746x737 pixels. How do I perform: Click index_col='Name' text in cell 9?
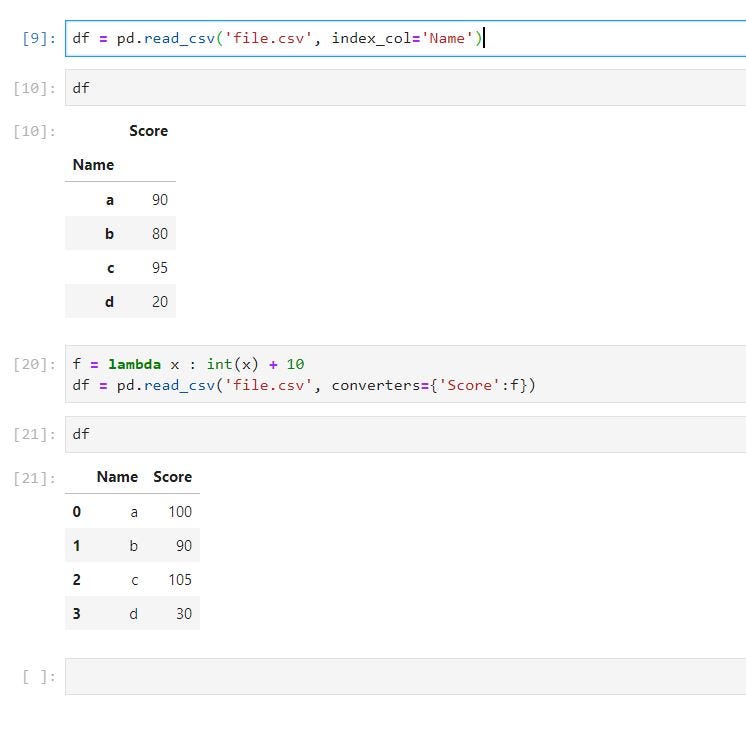[x=402, y=39]
